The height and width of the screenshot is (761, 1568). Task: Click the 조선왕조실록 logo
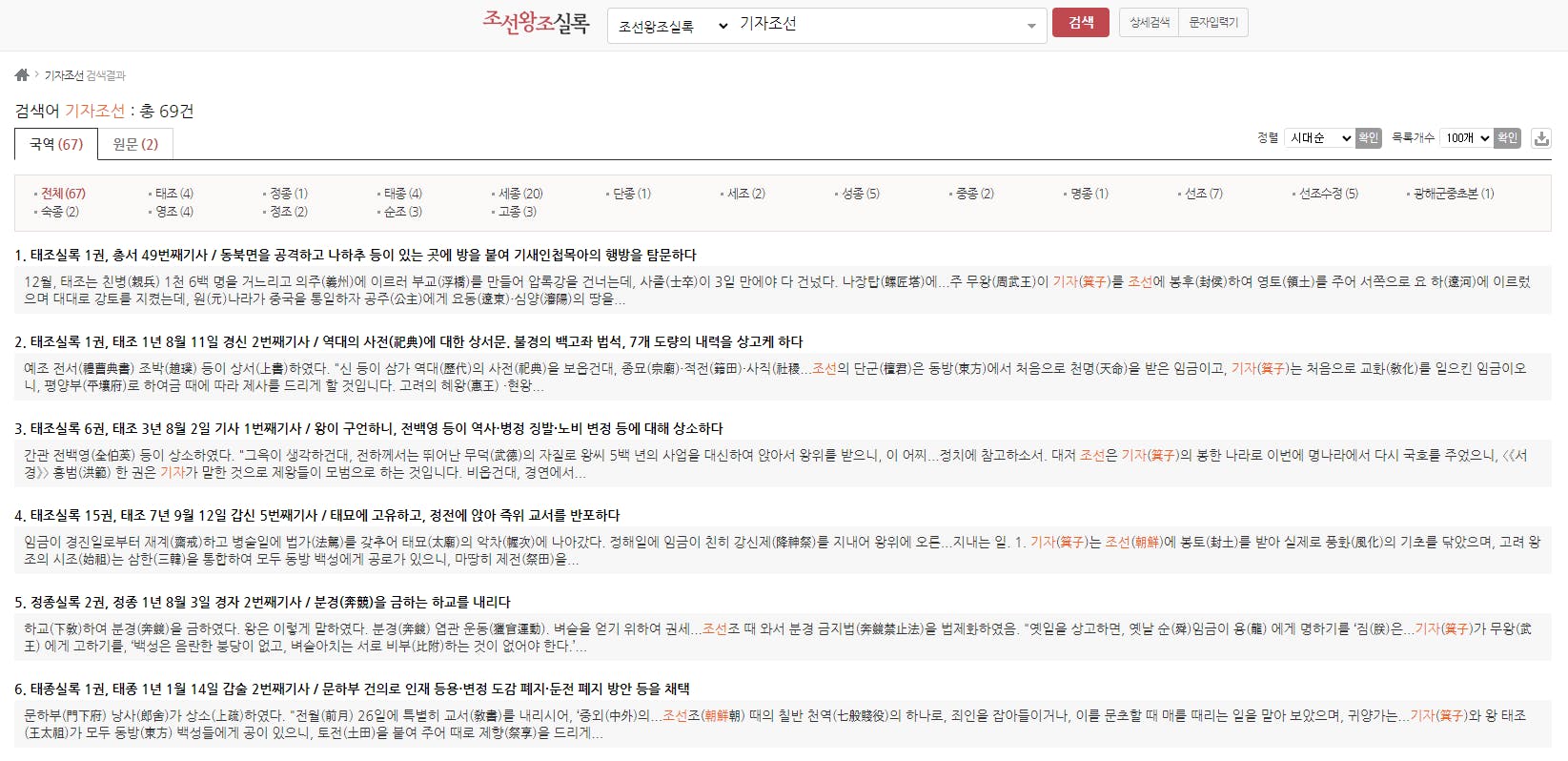click(x=536, y=23)
